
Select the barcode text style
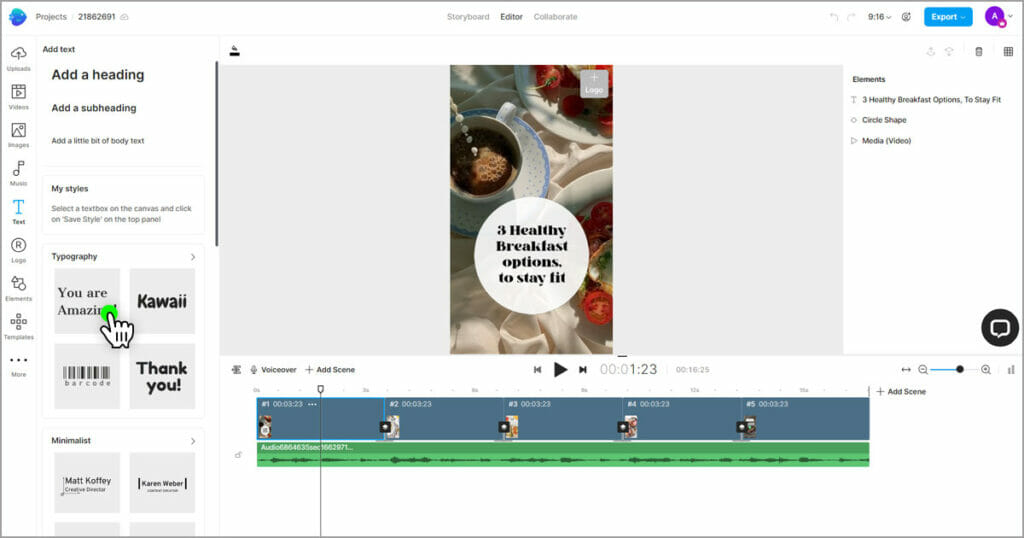point(87,376)
